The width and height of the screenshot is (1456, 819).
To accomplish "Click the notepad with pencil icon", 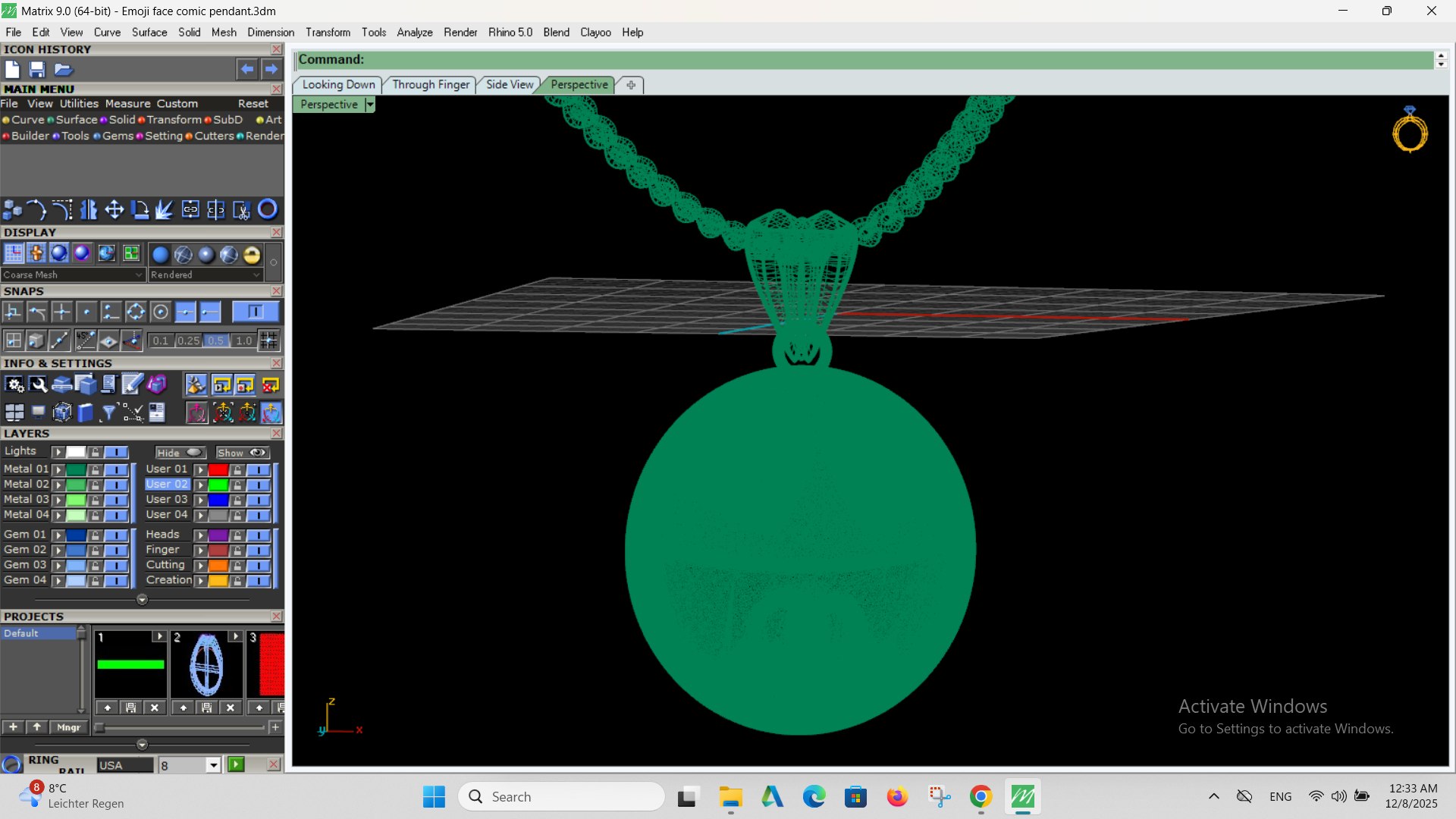I will pyautogui.click(x=132, y=385).
